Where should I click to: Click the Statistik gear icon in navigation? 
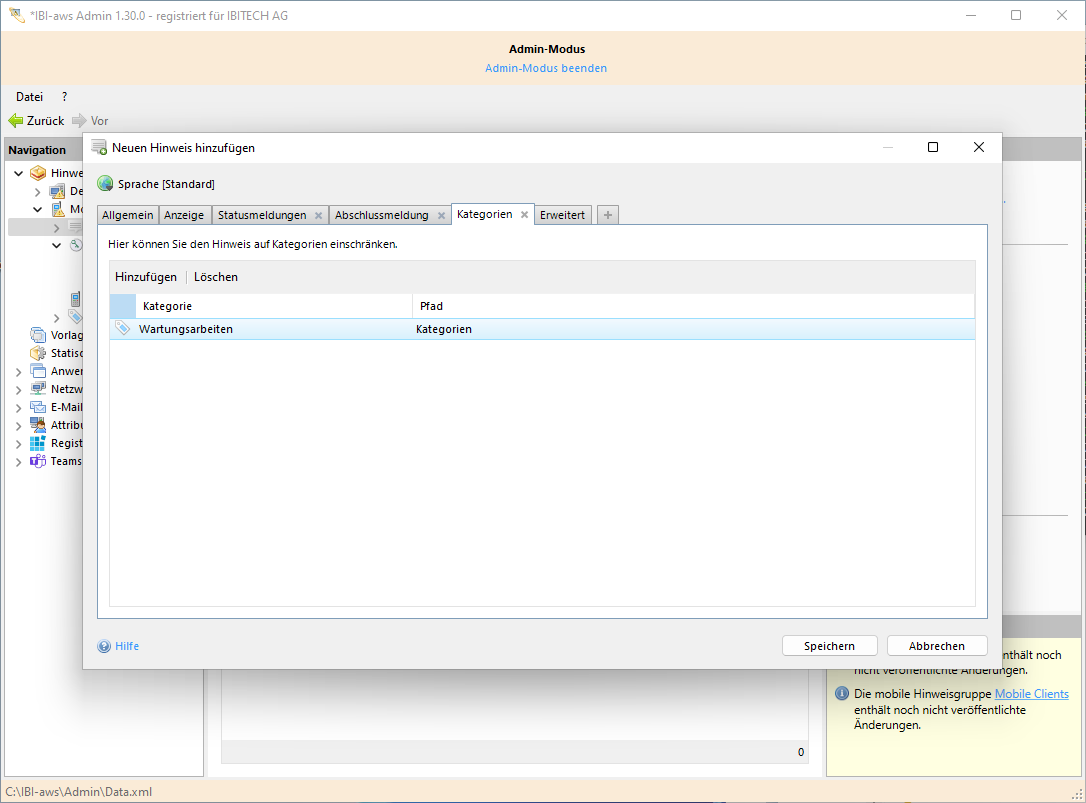38,353
